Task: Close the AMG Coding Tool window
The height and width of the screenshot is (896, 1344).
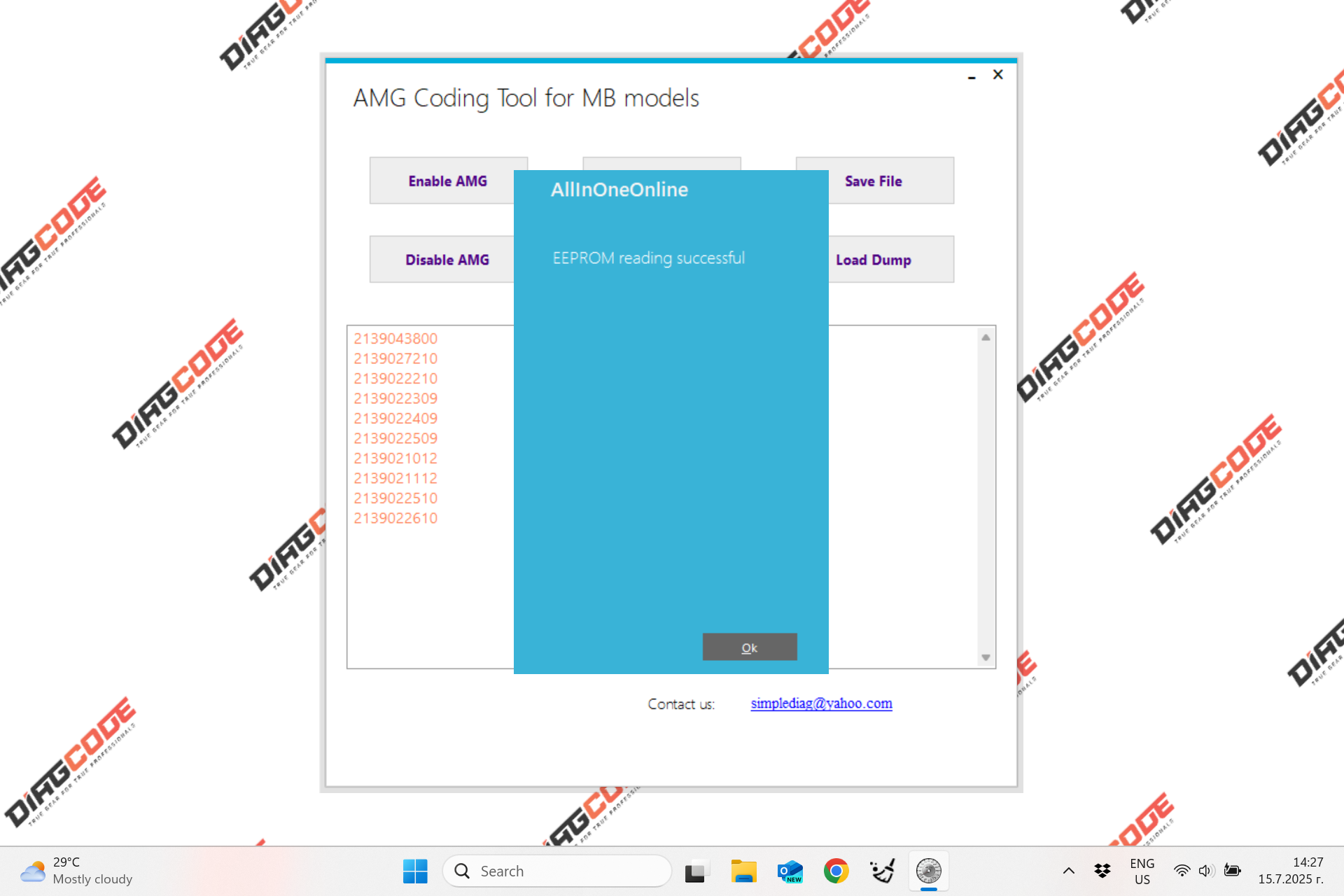Action: pos(998,75)
